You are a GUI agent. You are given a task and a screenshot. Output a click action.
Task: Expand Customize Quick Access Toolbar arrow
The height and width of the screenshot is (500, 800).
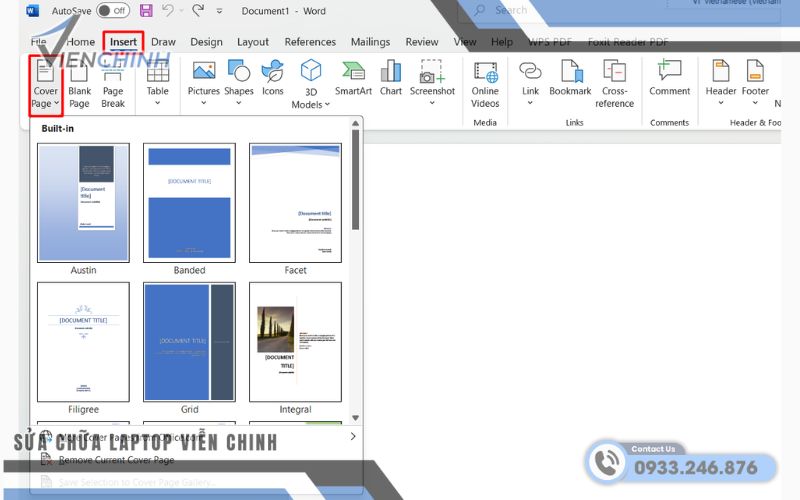[x=219, y=11]
